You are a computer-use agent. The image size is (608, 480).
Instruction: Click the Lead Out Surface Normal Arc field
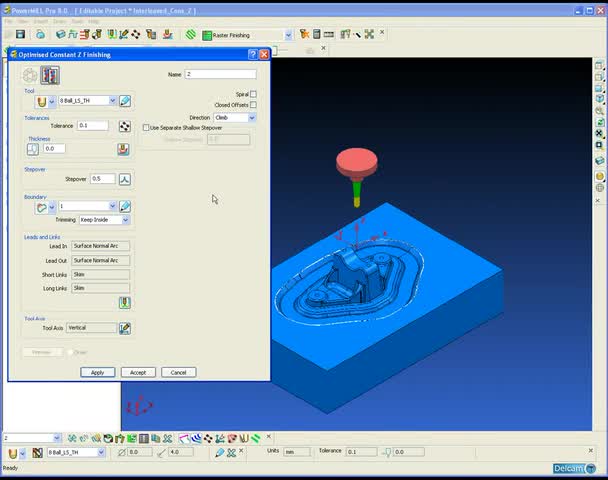(x=100, y=261)
